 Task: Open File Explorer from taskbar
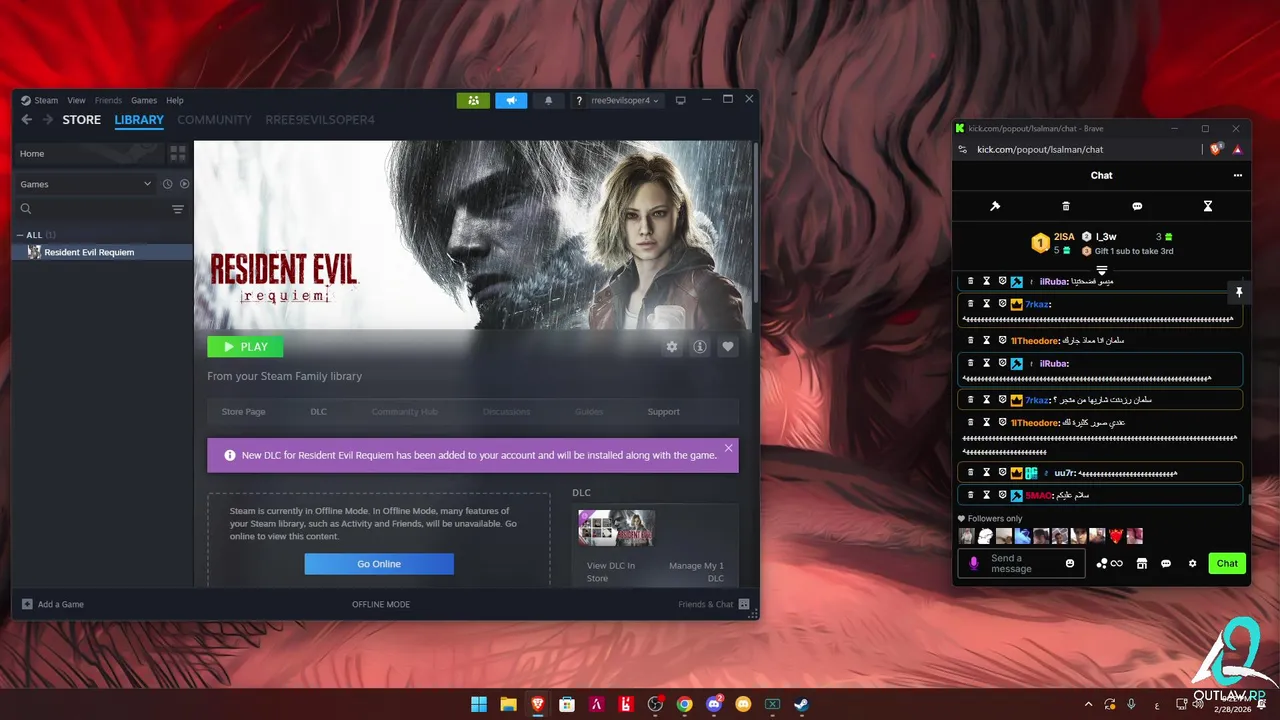(x=508, y=704)
